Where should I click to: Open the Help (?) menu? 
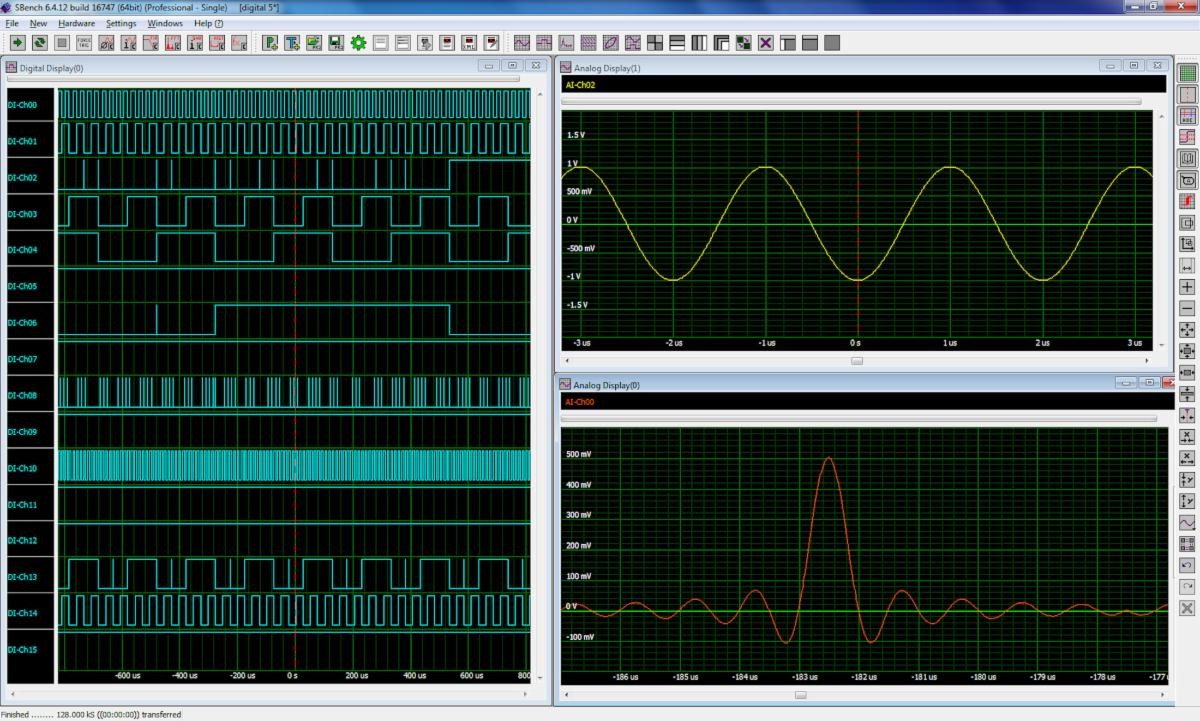(208, 23)
